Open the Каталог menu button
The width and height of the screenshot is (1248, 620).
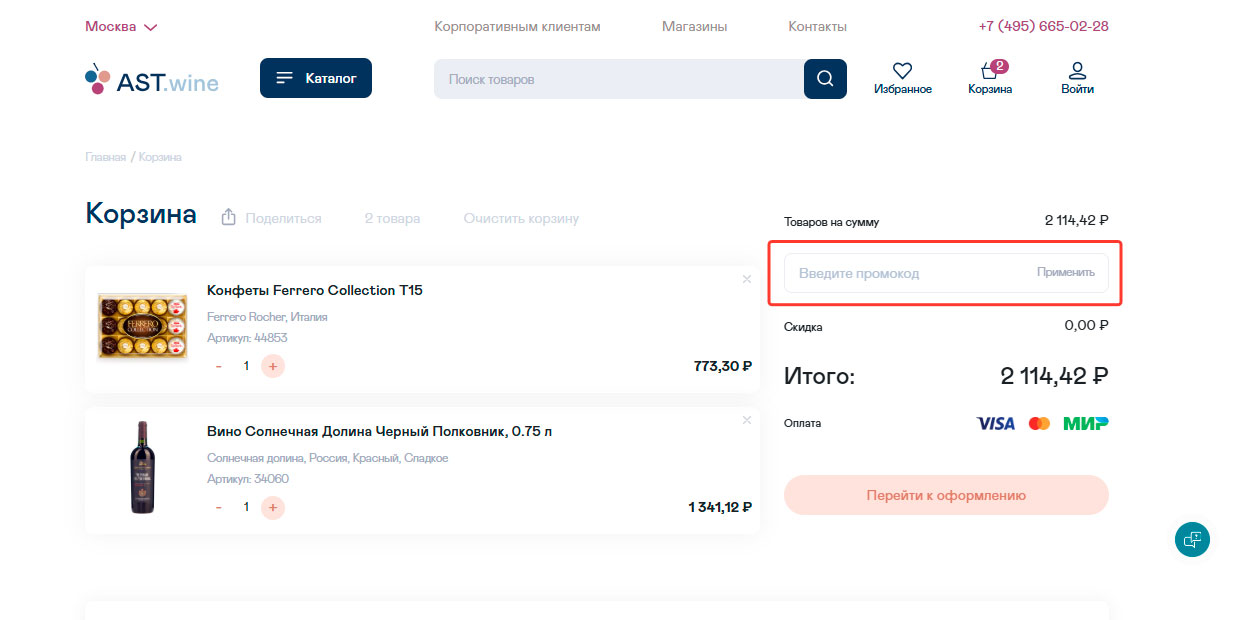pyautogui.click(x=316, y=78)
